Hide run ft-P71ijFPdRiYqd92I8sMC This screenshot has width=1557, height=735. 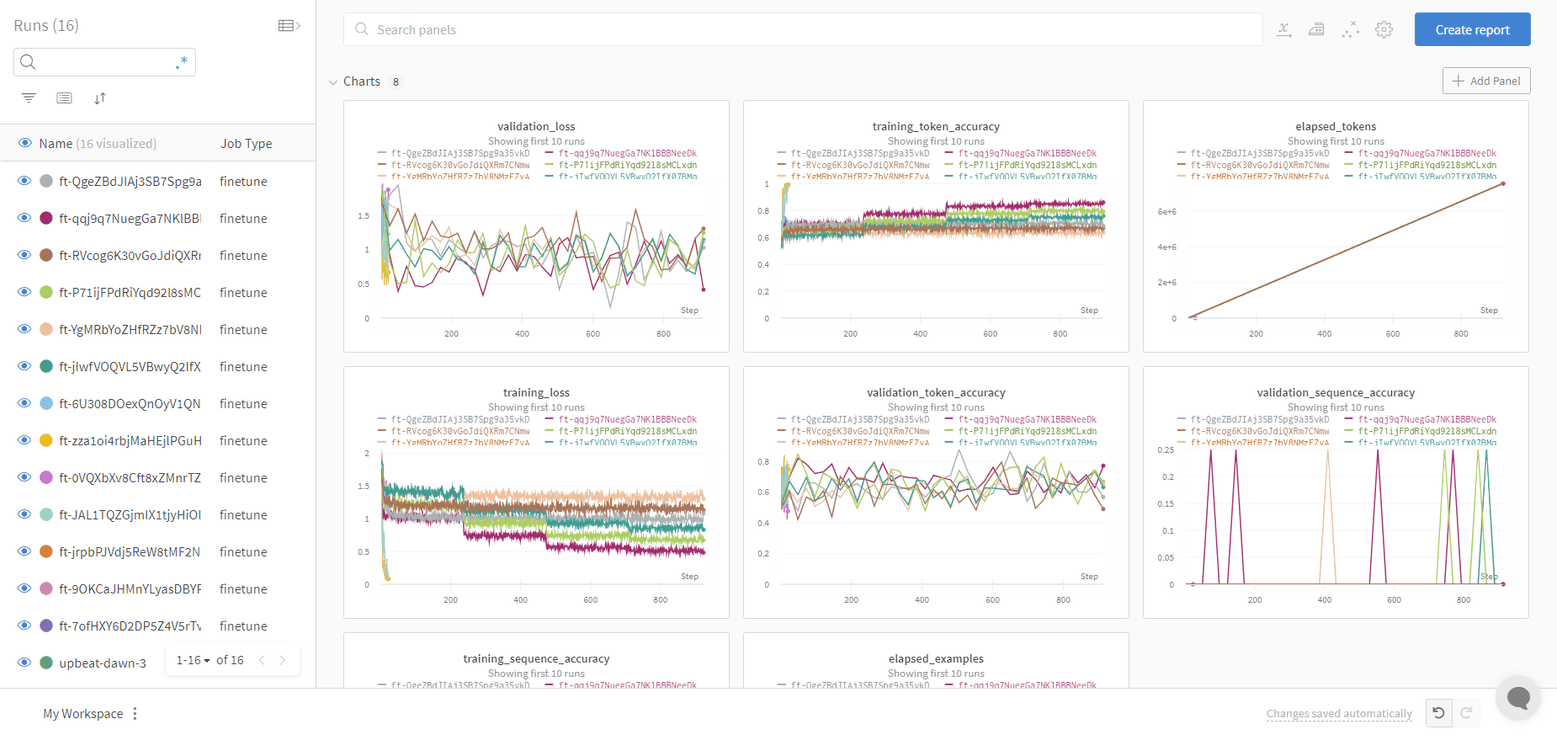click(25, 292)
